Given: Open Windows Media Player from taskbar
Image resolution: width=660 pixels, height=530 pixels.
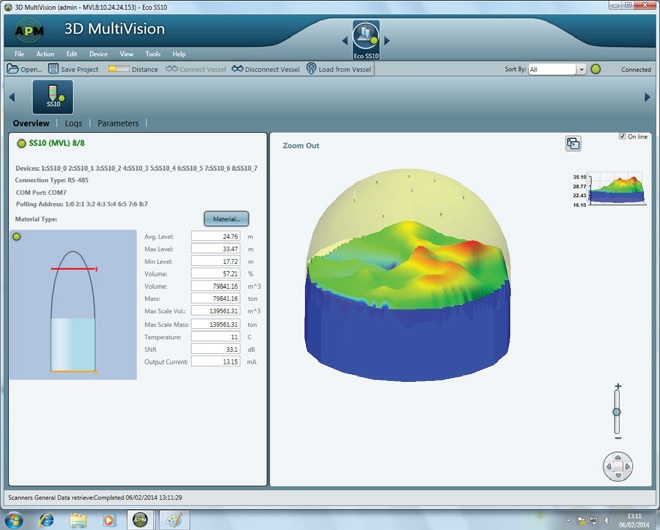Looking at the screenshot, I should pos(109,520).
